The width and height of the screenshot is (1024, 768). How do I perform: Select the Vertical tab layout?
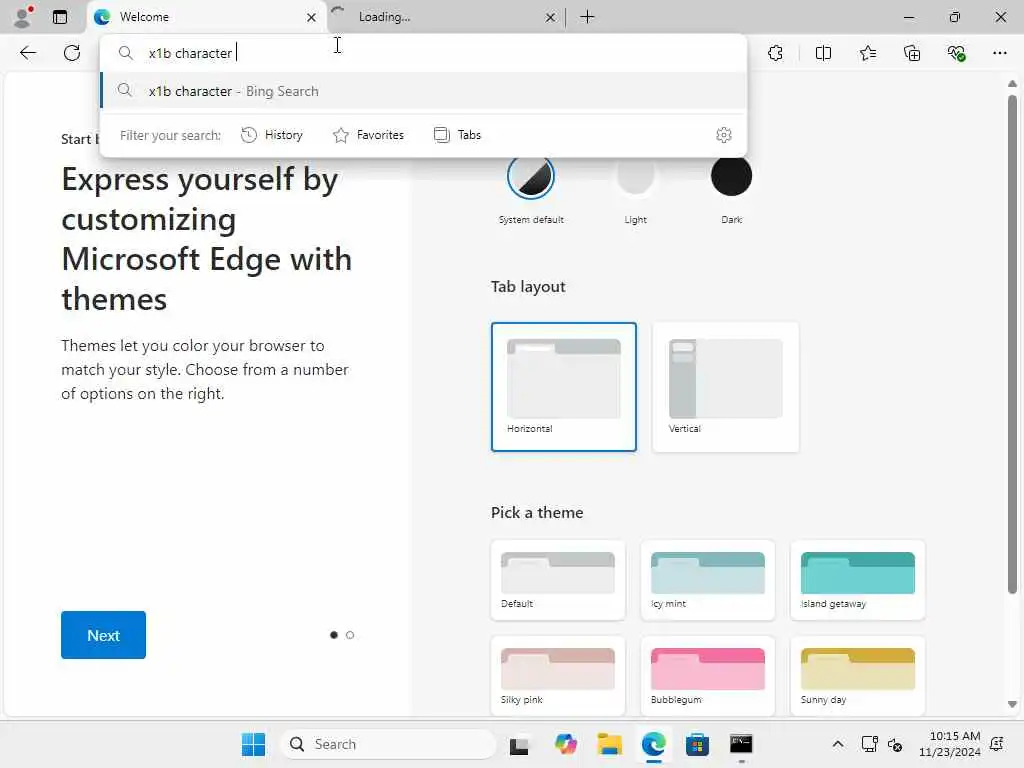[x=726, y=387]
